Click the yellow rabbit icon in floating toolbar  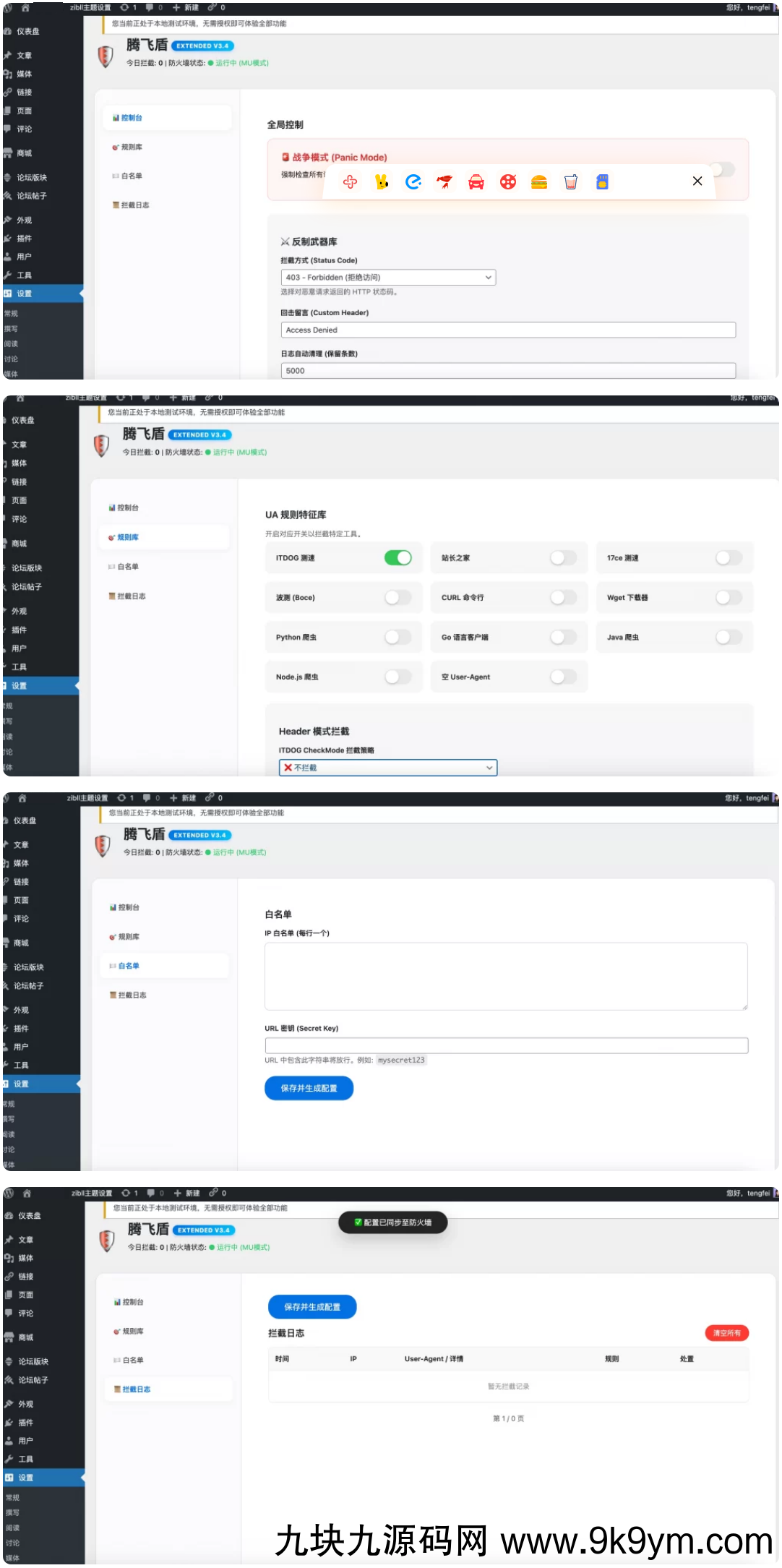[x=382, y=182]
